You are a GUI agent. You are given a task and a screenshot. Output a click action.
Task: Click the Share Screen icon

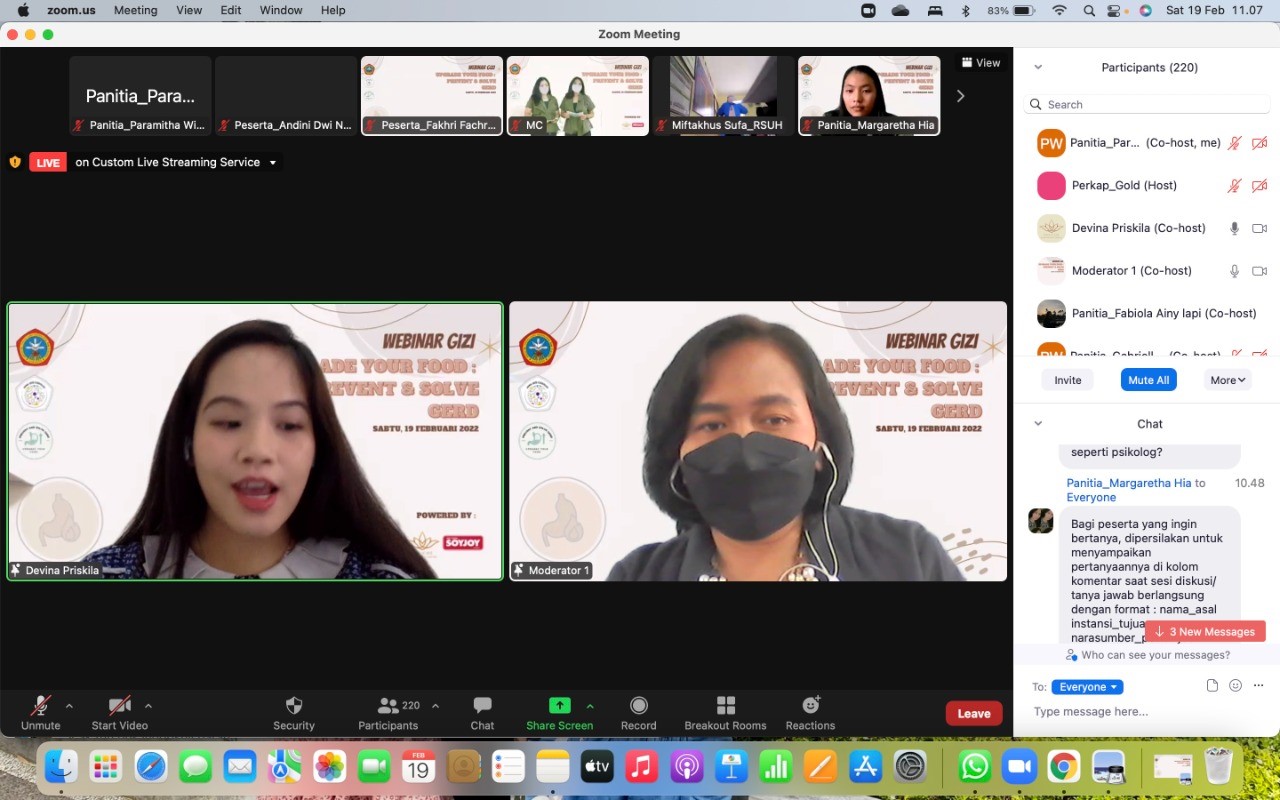(560, 706)
